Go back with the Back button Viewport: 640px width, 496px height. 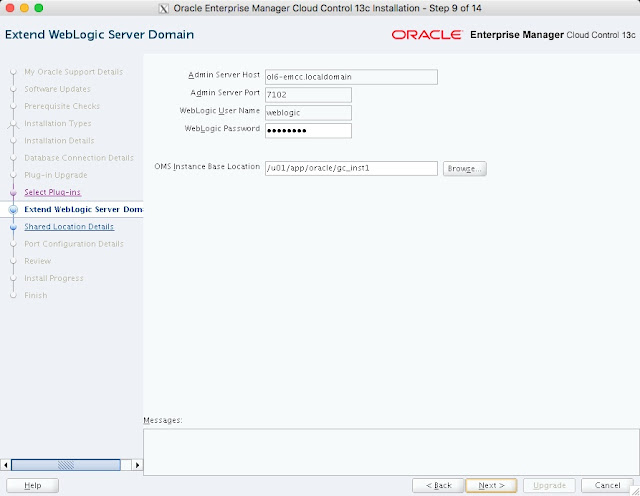(x=438, y=485)
